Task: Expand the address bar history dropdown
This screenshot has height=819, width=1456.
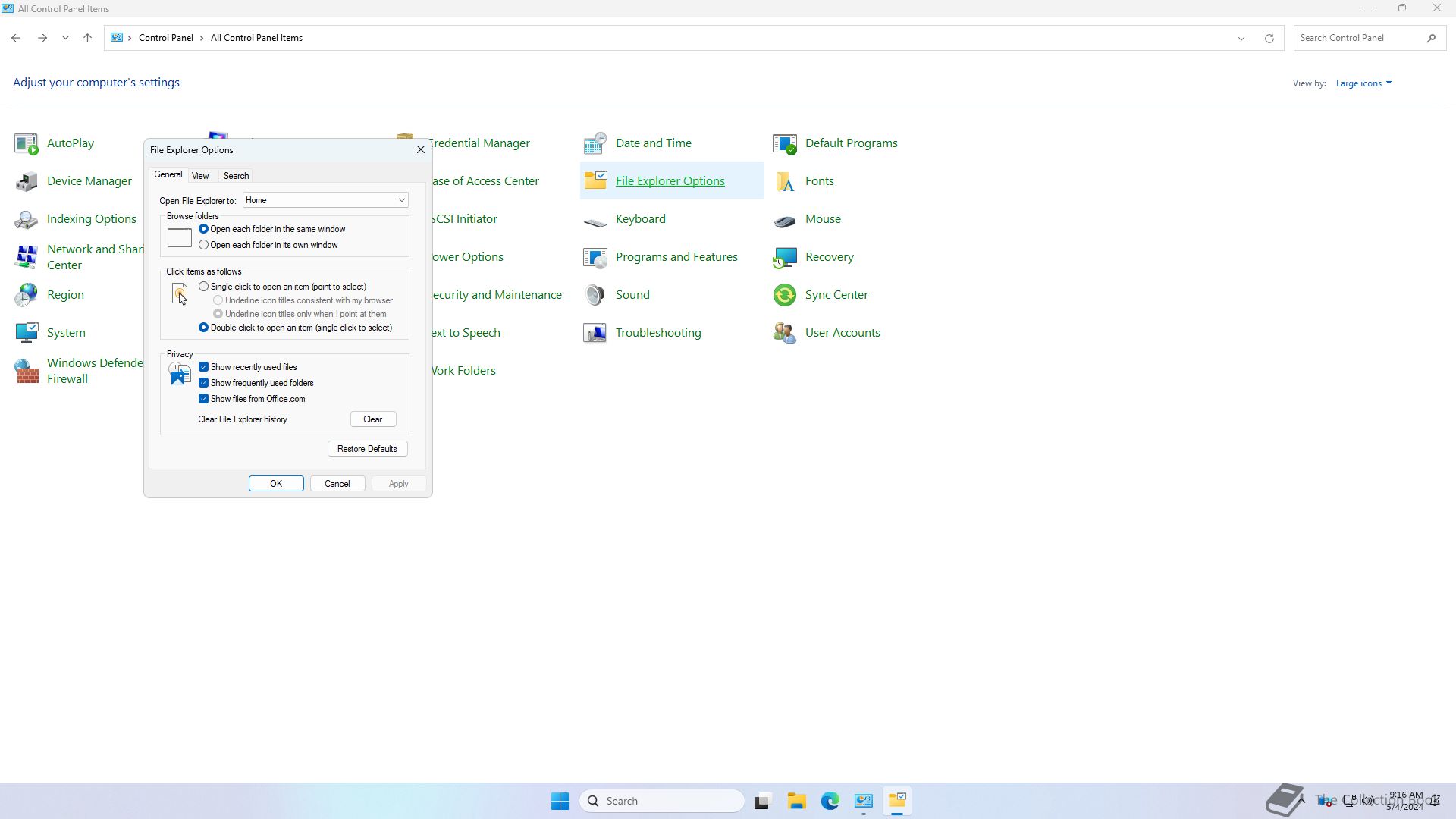Action: coord(1241,38)
